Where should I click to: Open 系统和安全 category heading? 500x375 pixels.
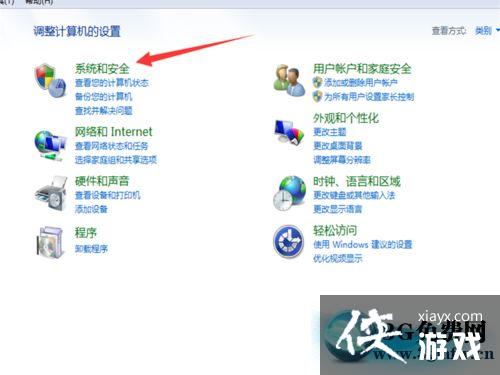coord(102,69)
